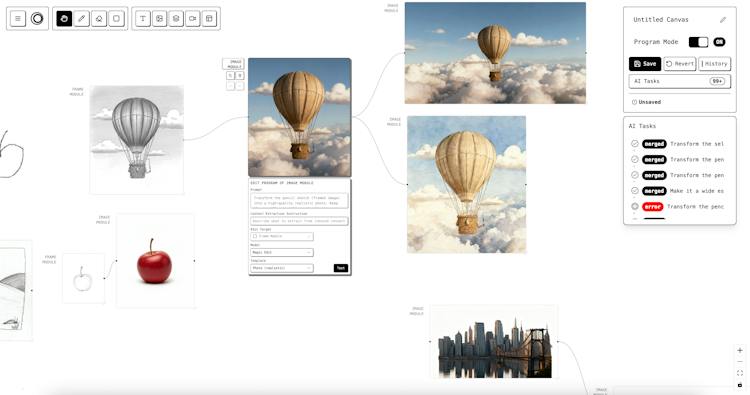The image size is (750, 395).
Task: Select the eraser tool
Action: 99,19
